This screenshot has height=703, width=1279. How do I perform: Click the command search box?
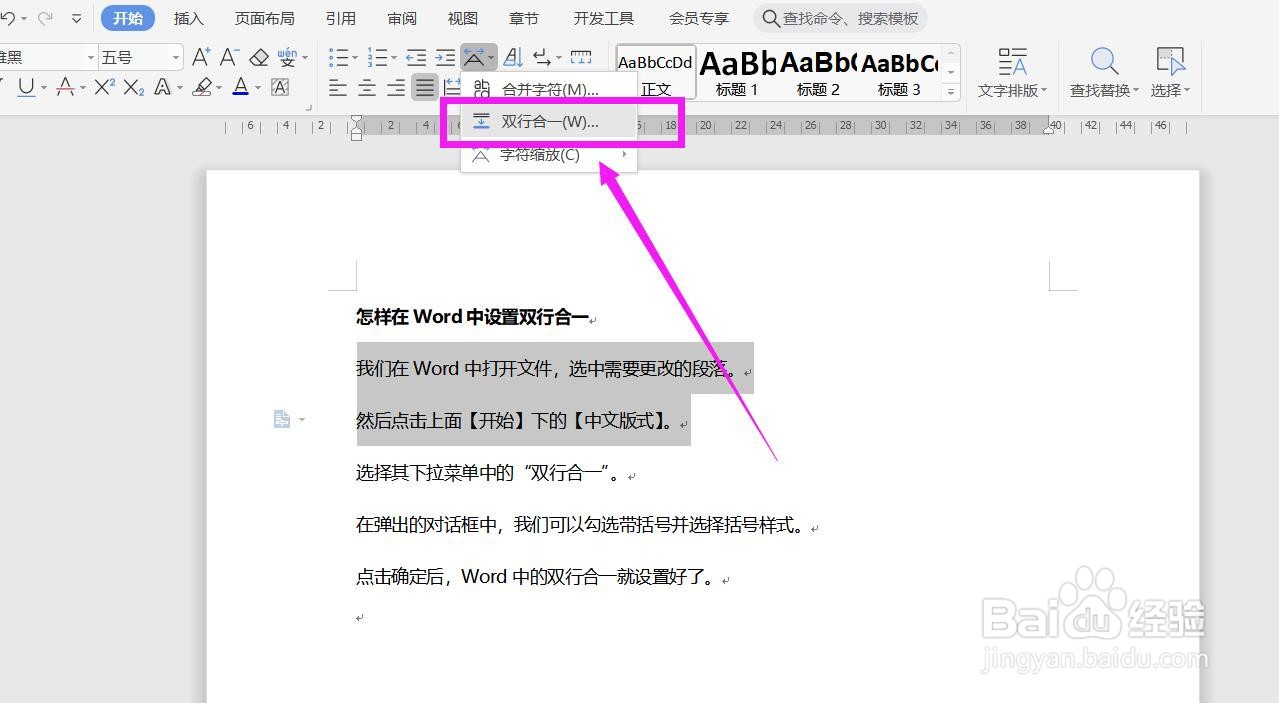(x=840, y=18)
